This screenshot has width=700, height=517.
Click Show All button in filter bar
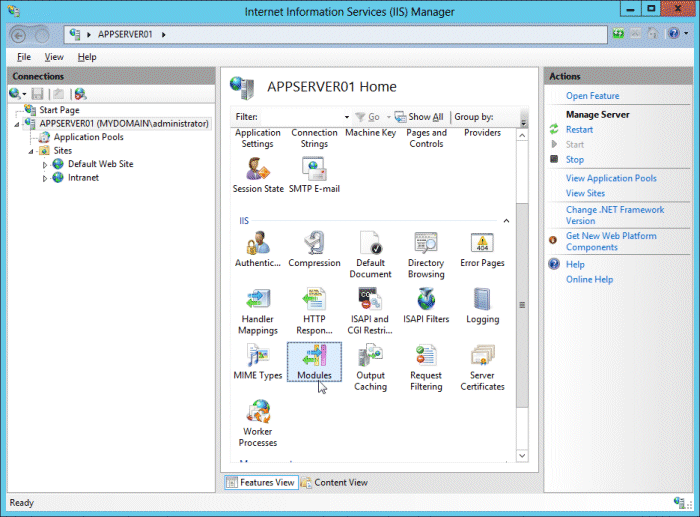[x=419, y=117]
